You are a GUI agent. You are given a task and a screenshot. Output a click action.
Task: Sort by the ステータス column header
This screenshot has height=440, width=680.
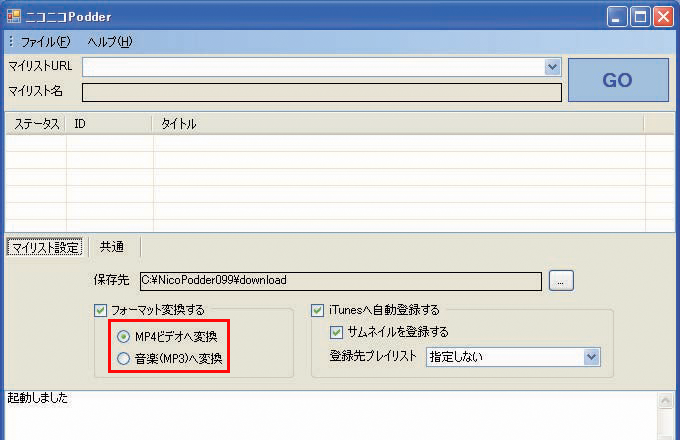[x=36, y=124]
